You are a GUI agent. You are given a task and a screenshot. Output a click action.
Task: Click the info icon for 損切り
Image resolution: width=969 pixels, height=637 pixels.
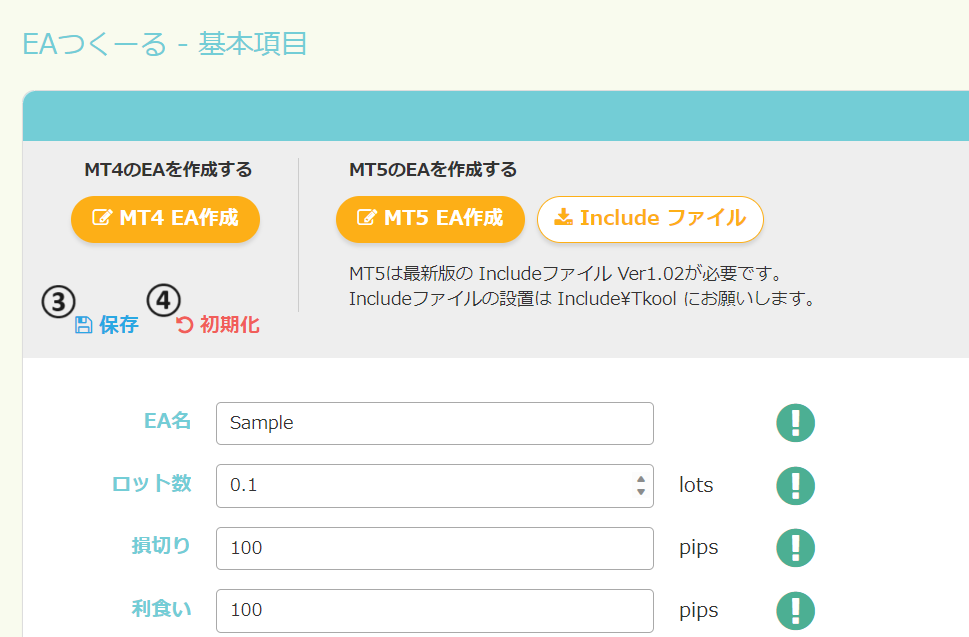tap(795, 548)
